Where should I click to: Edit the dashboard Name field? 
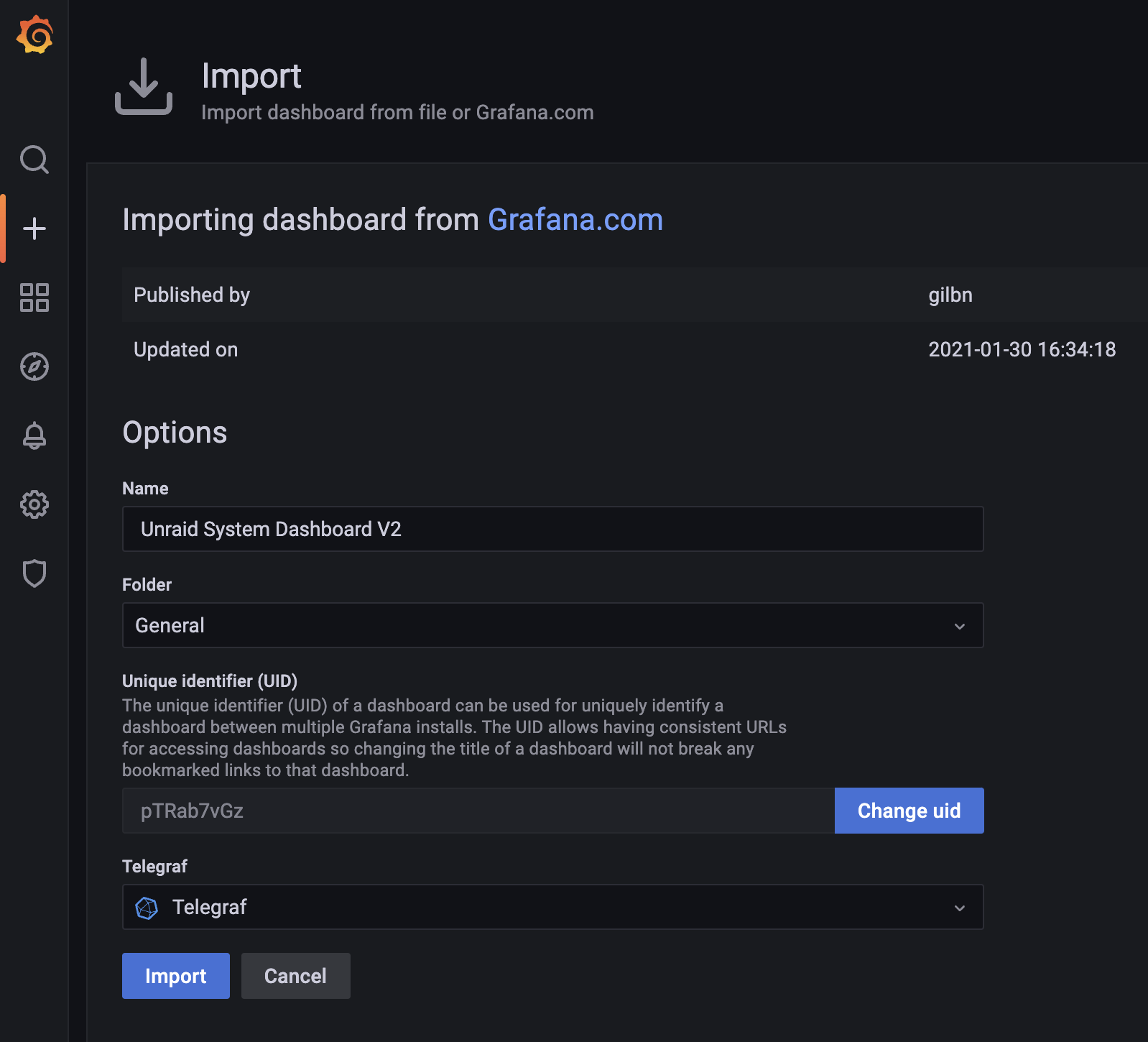click(x=552, y=529)
